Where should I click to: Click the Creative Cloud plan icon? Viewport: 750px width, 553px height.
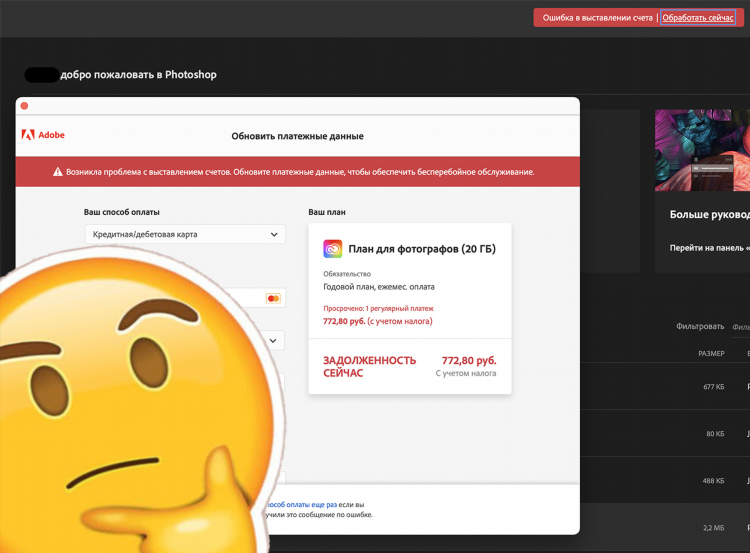(x=332, y=249)
